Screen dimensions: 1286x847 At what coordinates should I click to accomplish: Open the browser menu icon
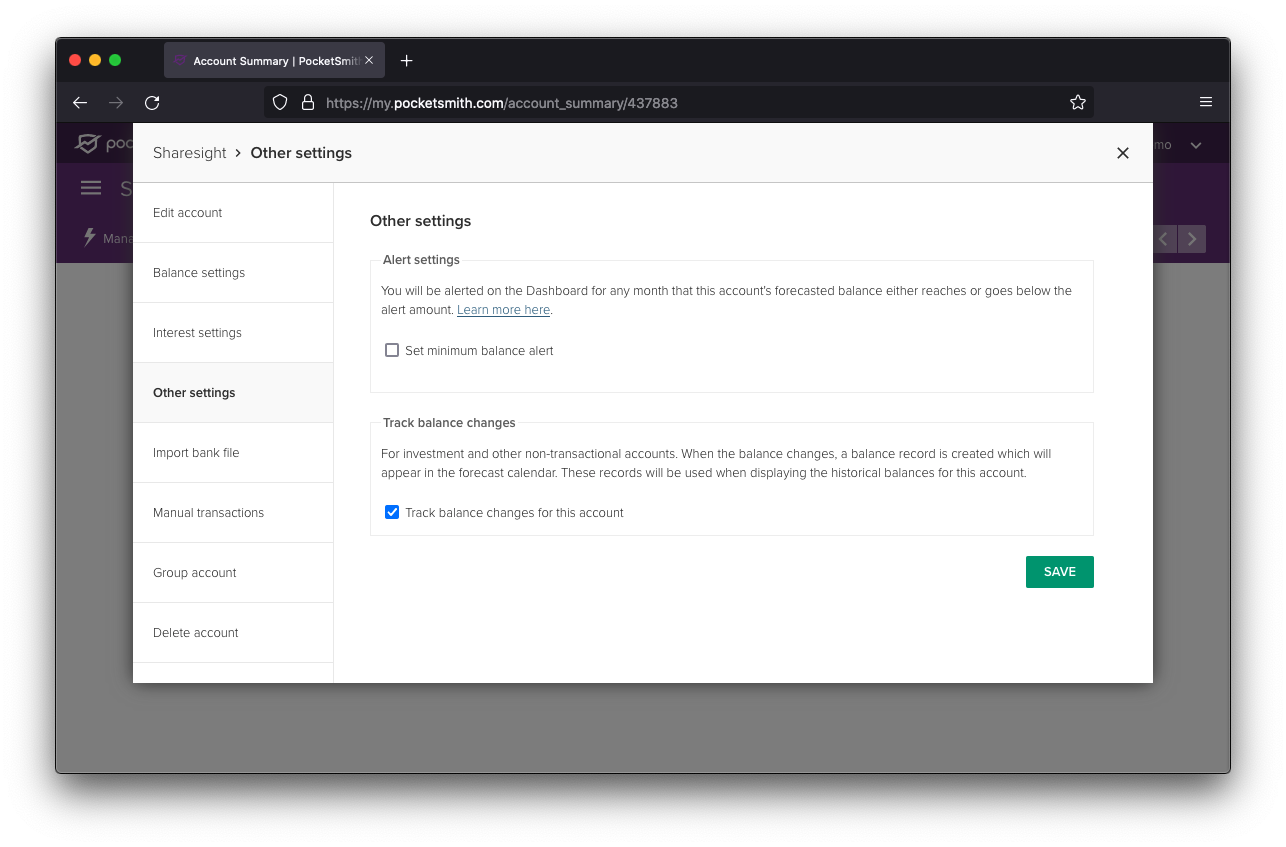(1206, 102)
